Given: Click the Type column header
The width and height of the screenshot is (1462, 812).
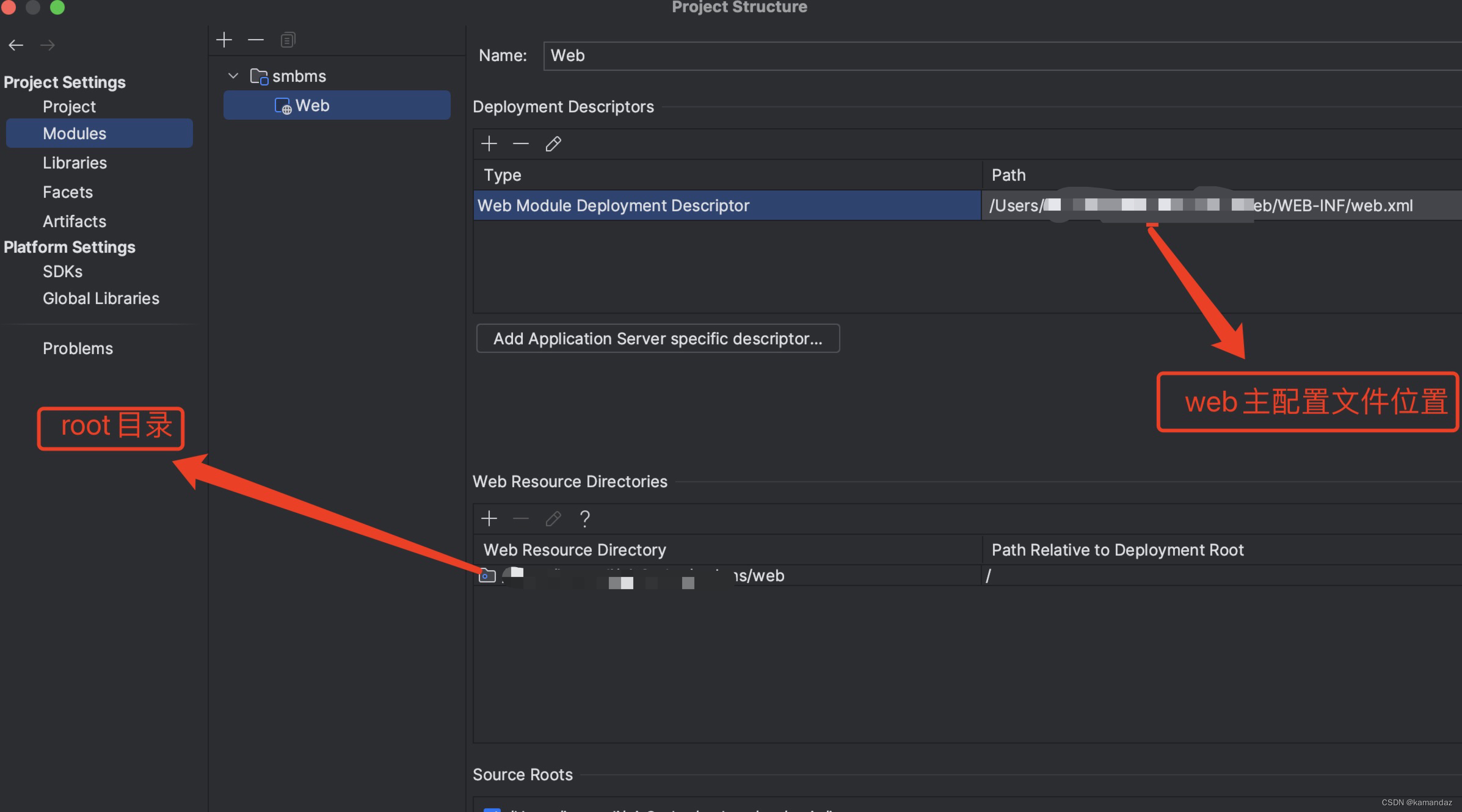Looking at the screenshot, I should click(x=727, y=175).
